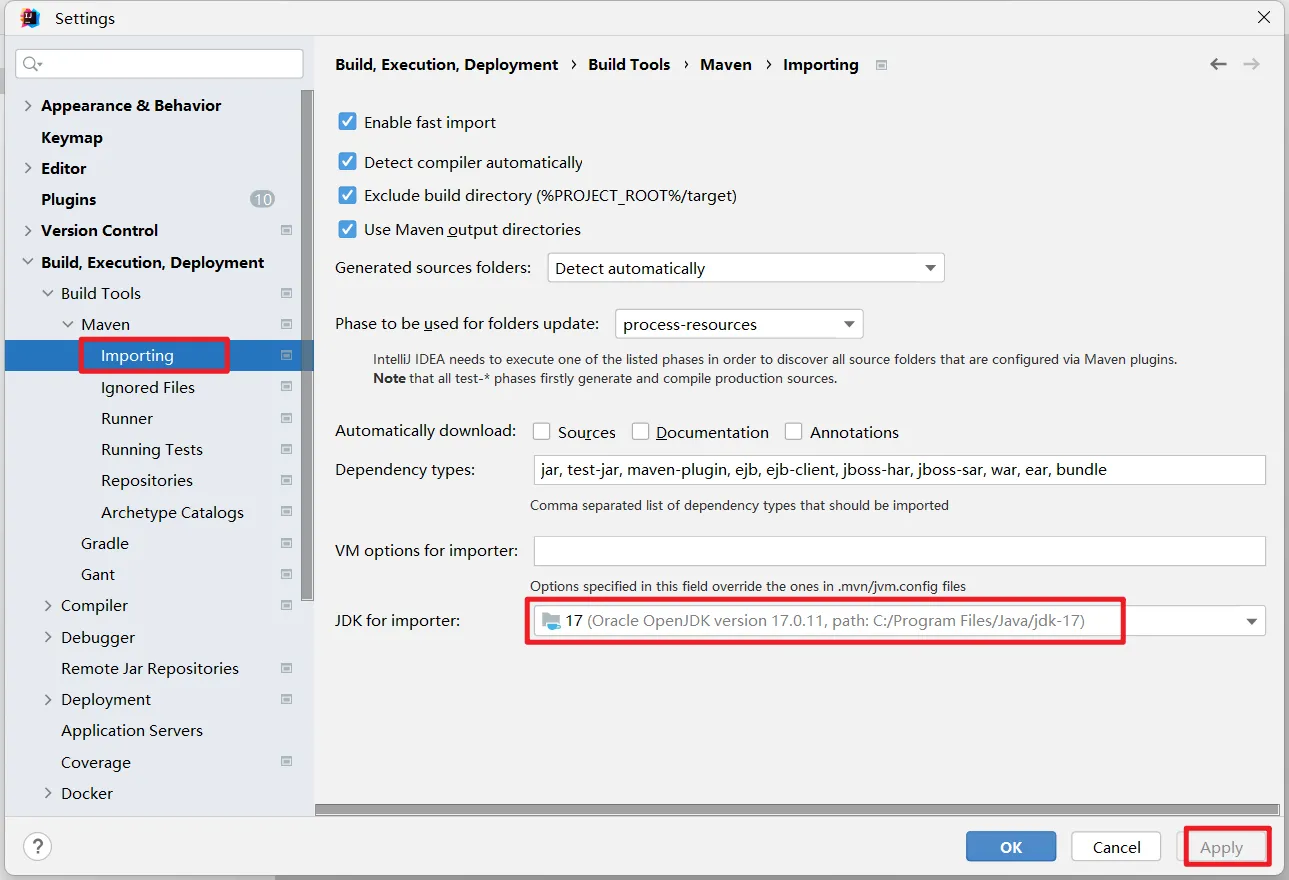The width and height of the screenshot is (1289, 880).
Task: Click the settings search field
Action: point(160,64)
